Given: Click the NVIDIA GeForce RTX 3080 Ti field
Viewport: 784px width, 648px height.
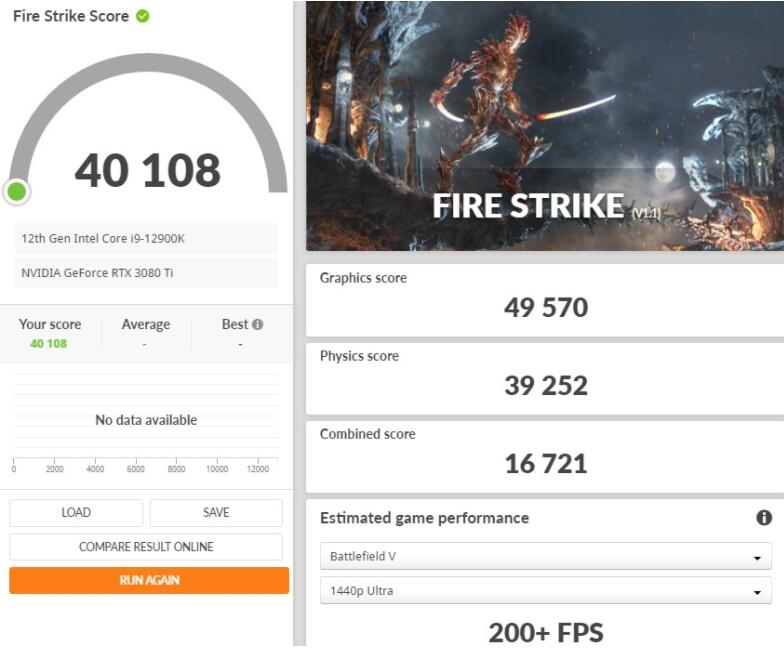Looking at the screenshot, I should [146, 273].
